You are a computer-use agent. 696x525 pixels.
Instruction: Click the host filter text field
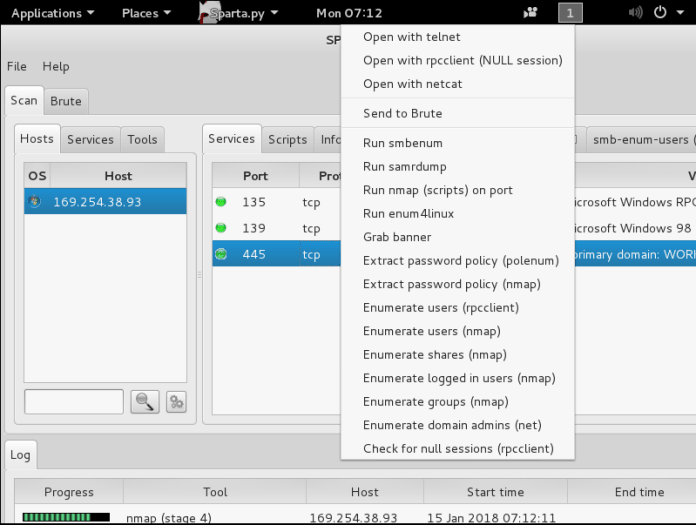point(74,401)
